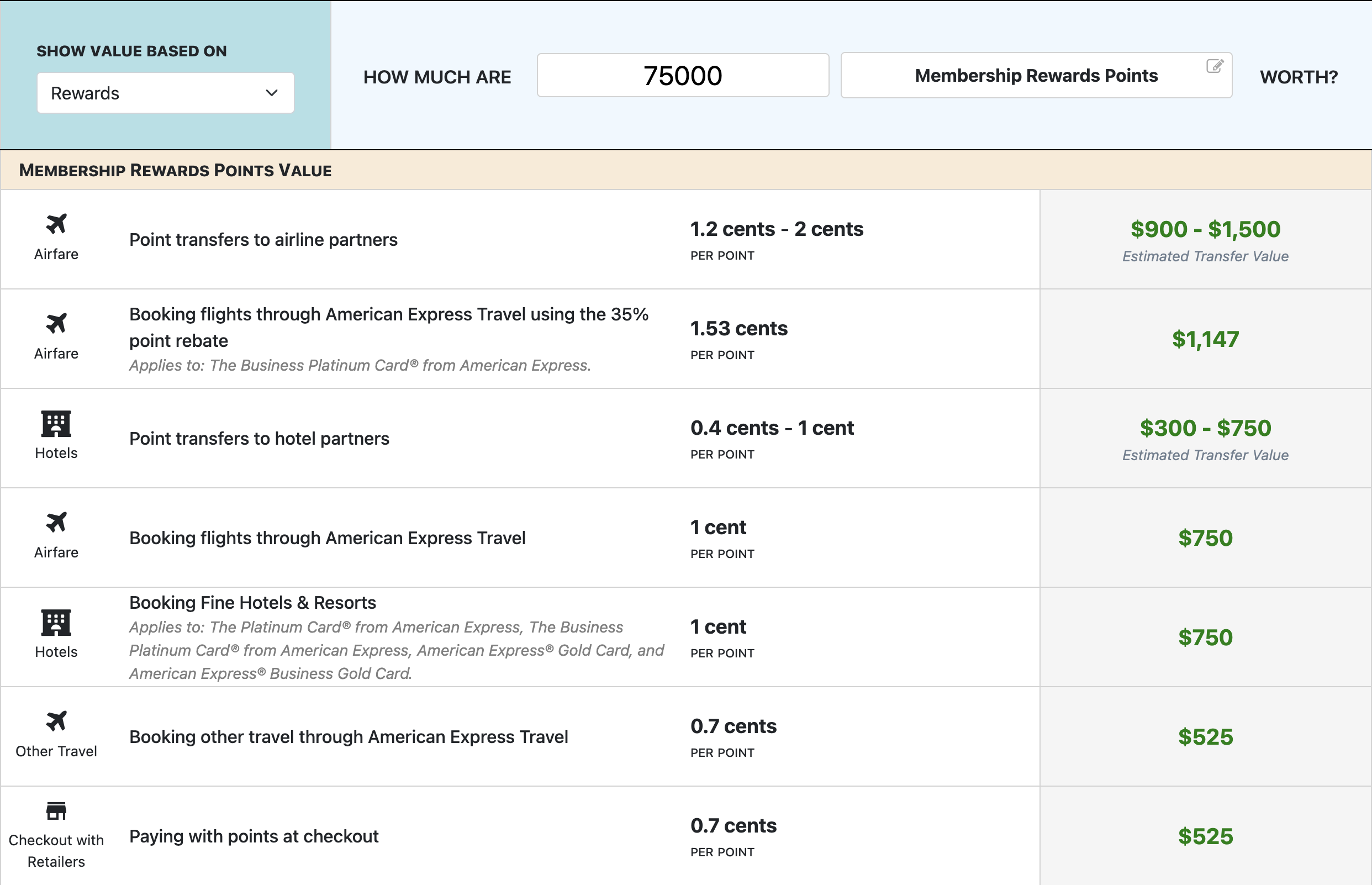Select 'Booking Fine Hotels & Resorts' text
The width and height of the screenshot is (1372, 885).
coord(253,603)
